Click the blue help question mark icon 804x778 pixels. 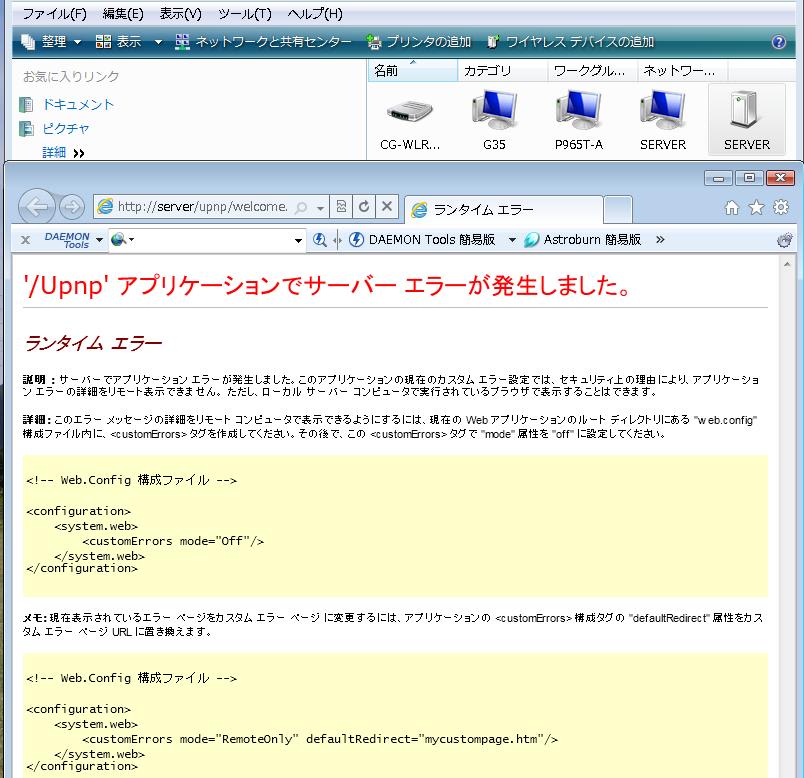778,42
